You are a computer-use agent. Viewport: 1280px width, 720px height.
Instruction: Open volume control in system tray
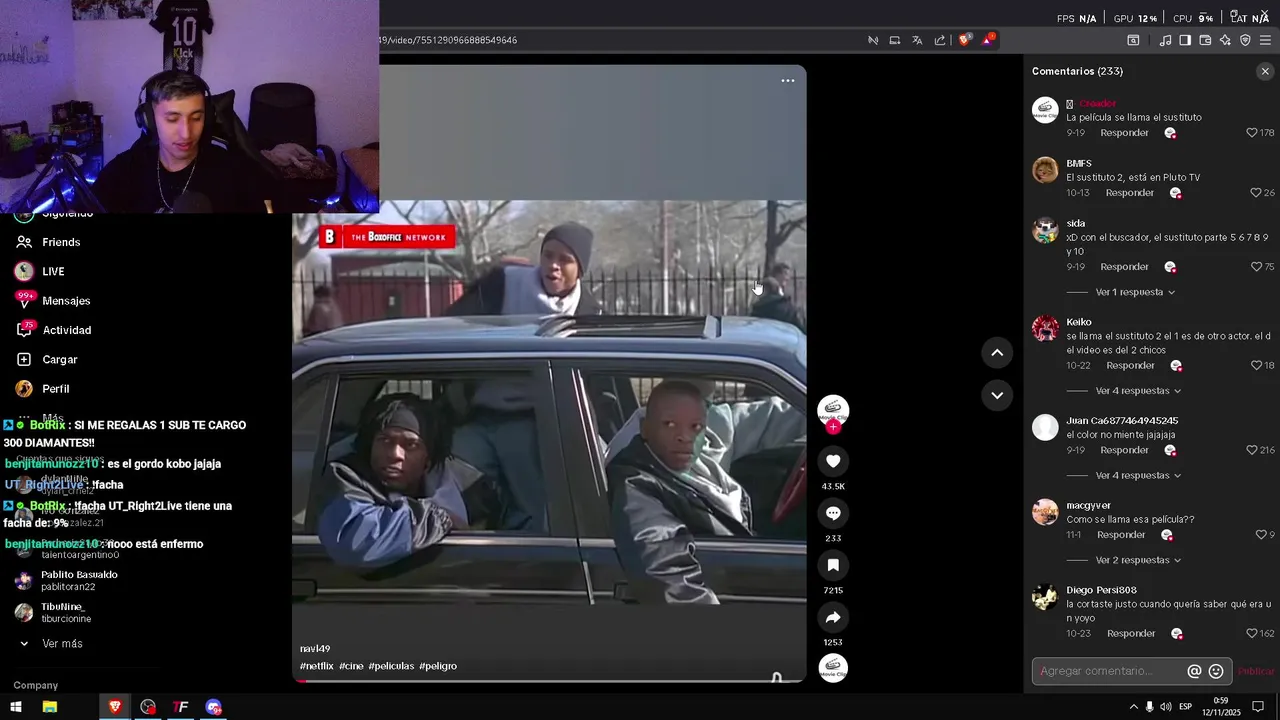click(1166, 707)
